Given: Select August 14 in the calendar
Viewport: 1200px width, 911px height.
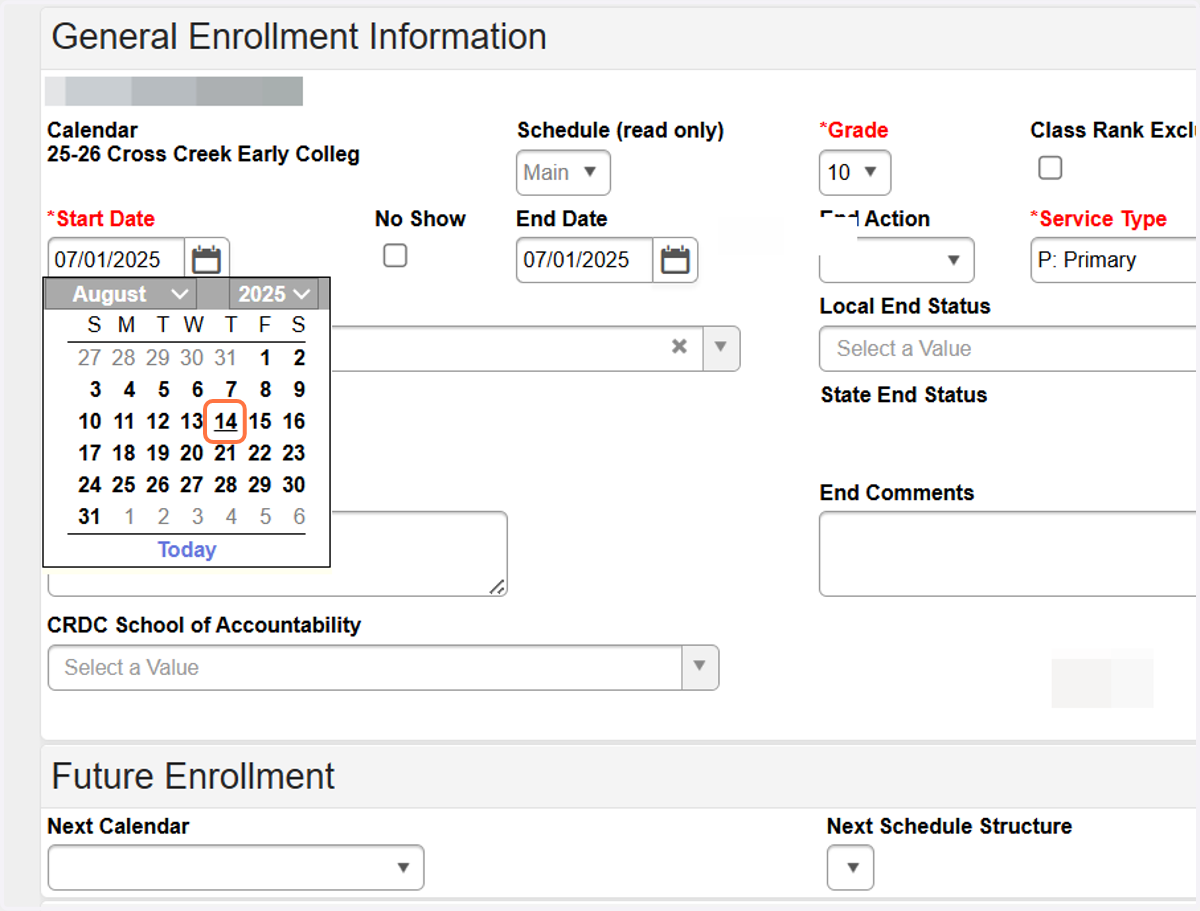Looking at the screenshot, I should (226, 421).
